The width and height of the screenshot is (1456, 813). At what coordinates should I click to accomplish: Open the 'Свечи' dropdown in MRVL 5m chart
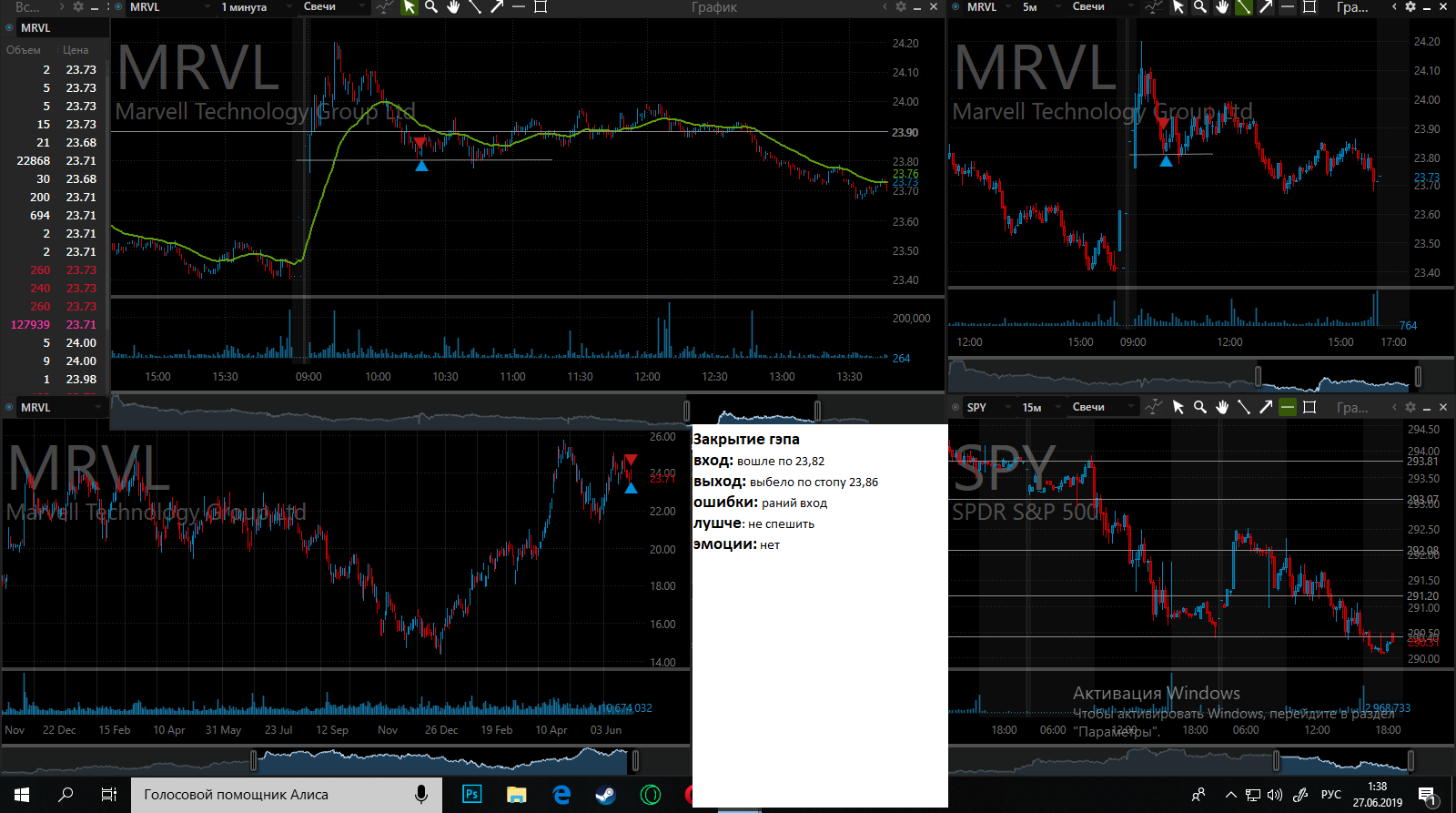1103,7
